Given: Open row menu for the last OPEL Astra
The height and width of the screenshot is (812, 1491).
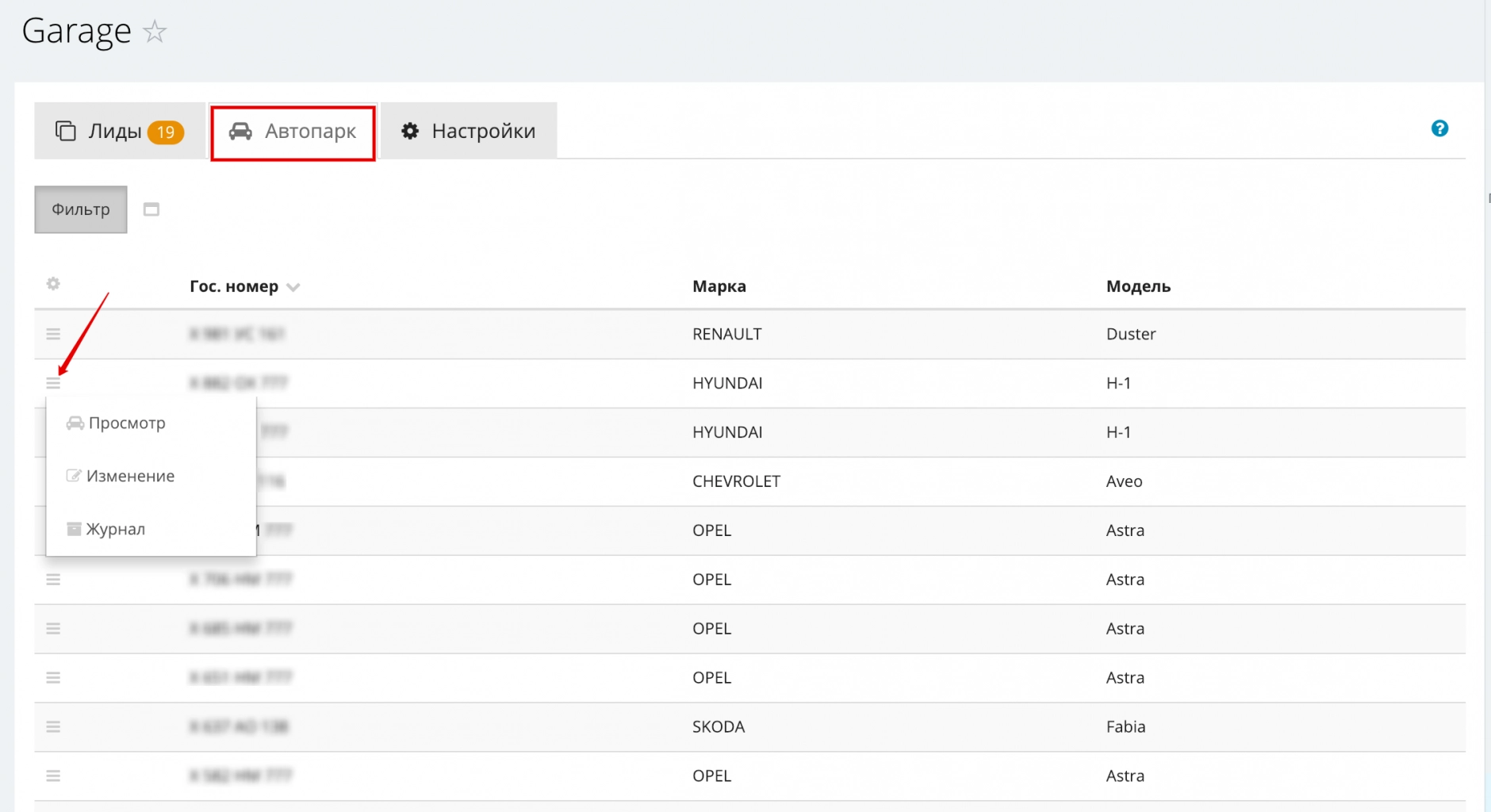Looking at the screenshot, I should (x=53, y=776).
